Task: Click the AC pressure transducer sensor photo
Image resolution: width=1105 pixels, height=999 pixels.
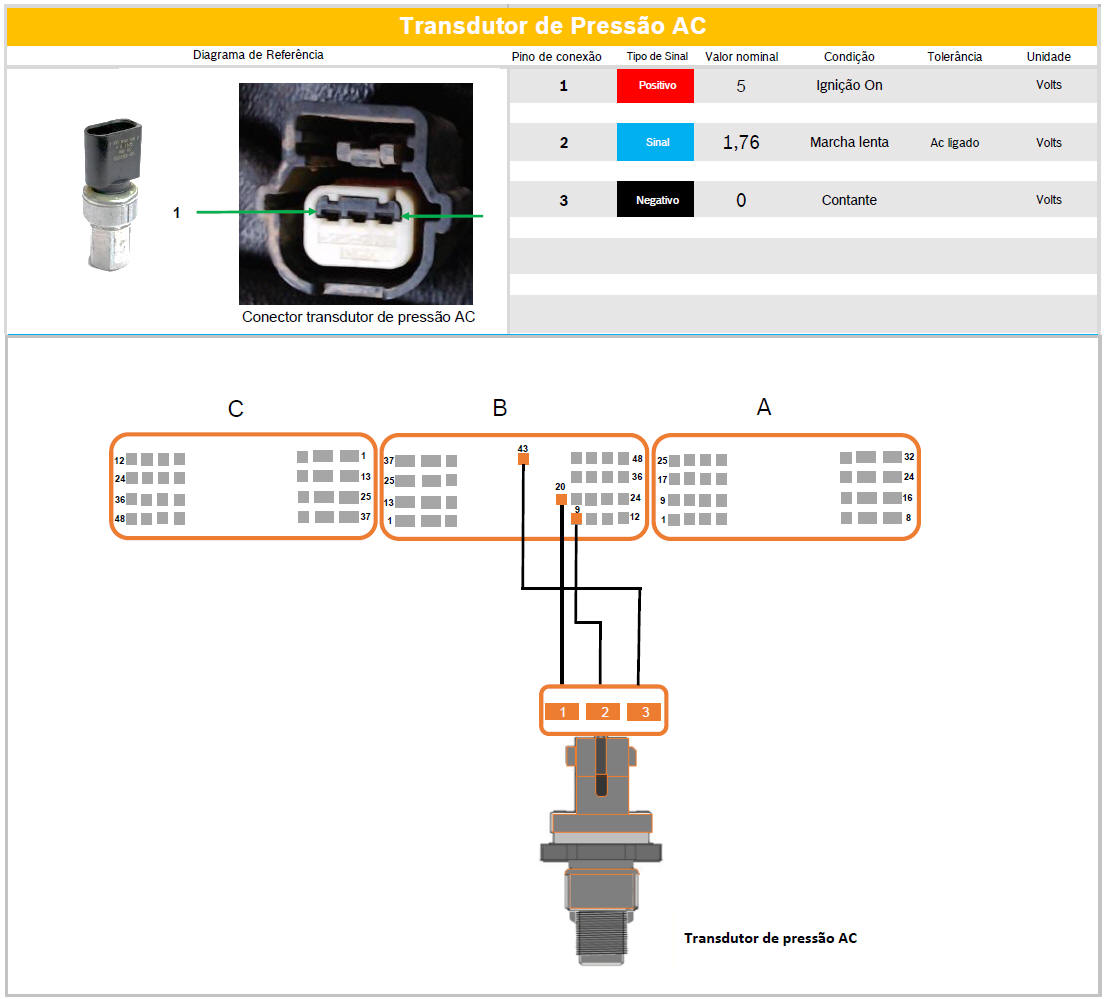Action: point(112,195)
